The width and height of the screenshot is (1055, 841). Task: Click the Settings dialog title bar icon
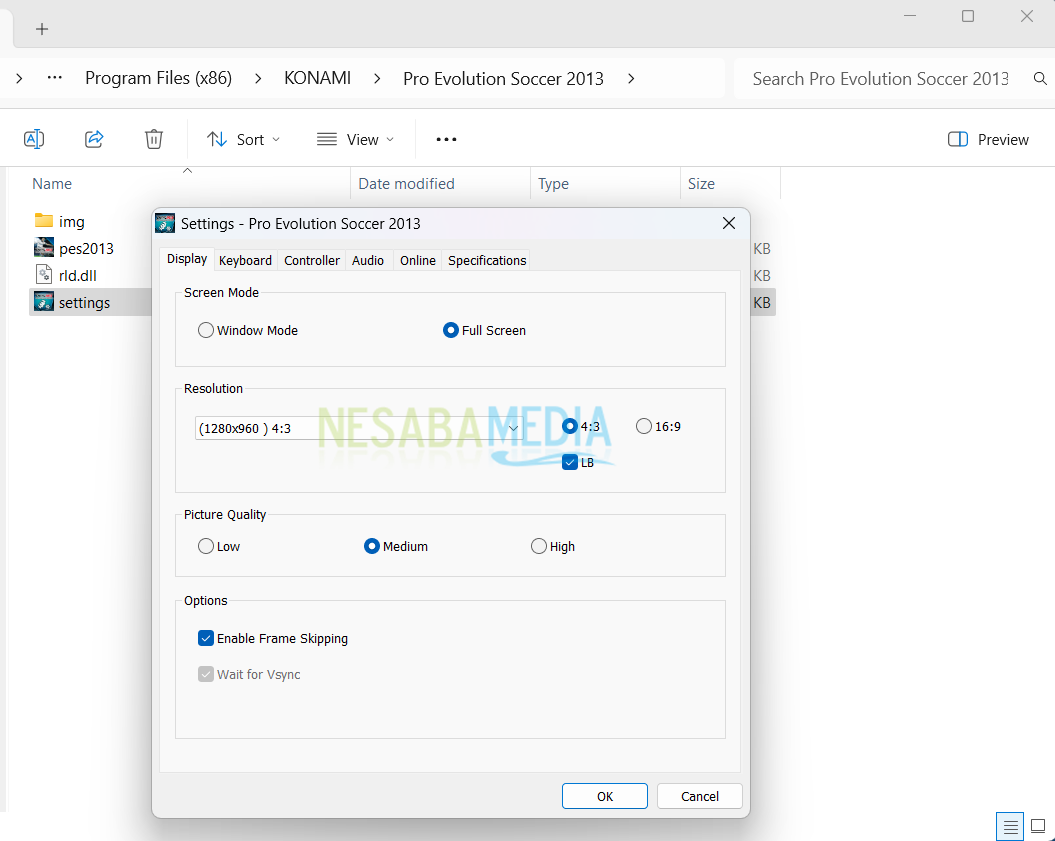point(165,223)
